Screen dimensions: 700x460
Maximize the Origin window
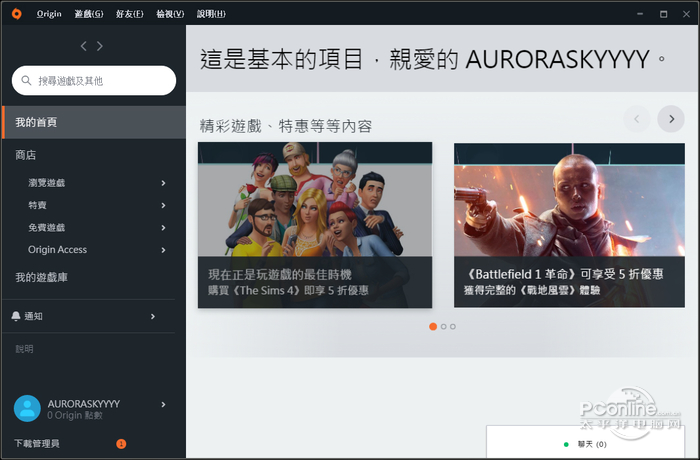point(663,14)
